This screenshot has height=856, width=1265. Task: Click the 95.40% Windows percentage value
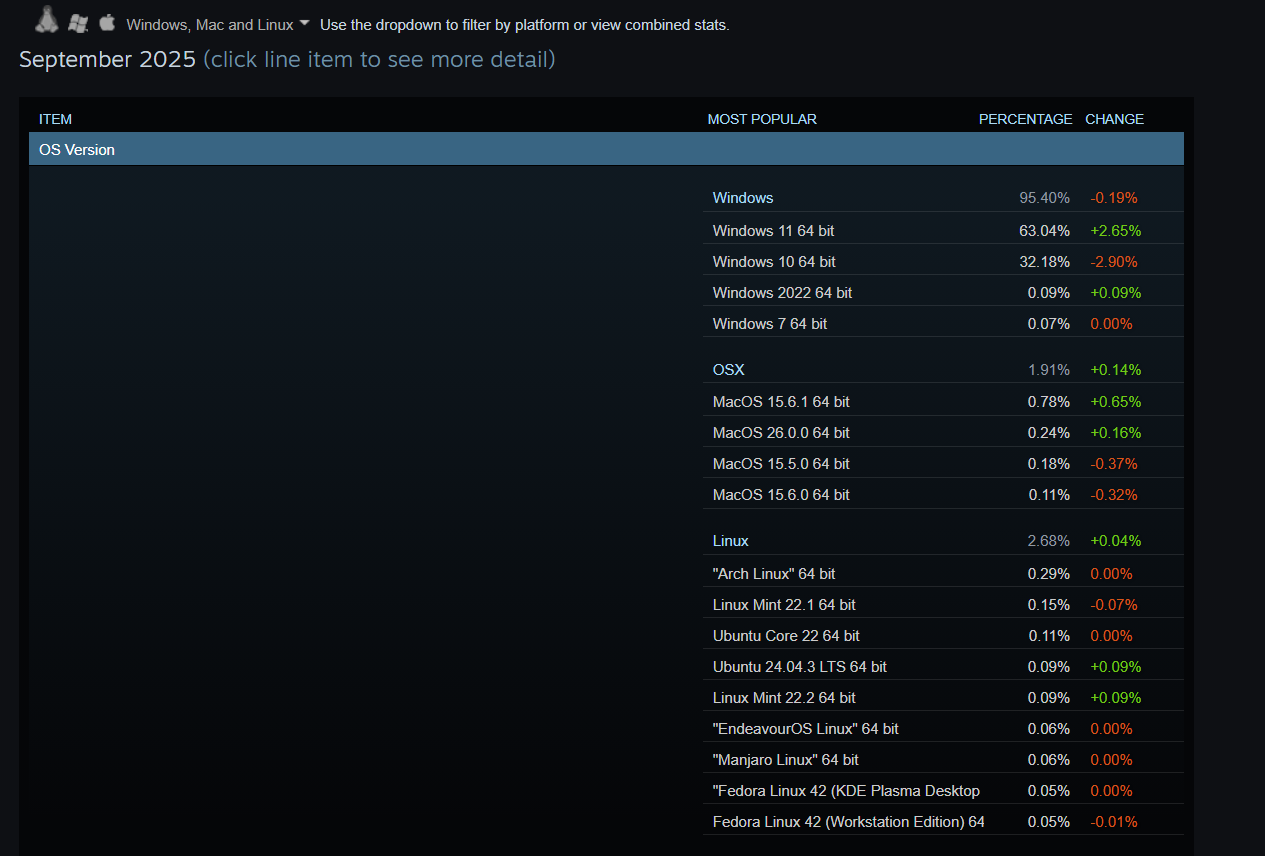point(1044,198)
